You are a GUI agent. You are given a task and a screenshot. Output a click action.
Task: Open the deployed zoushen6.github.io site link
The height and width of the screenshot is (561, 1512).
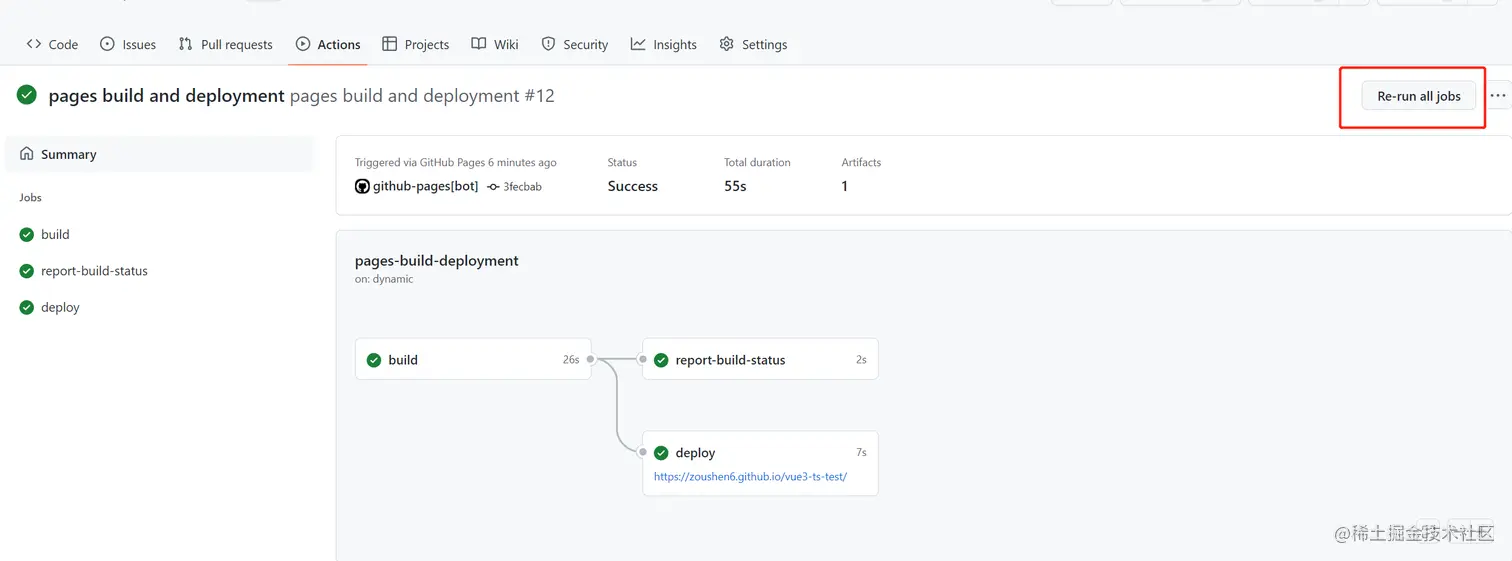click(750, 477)
